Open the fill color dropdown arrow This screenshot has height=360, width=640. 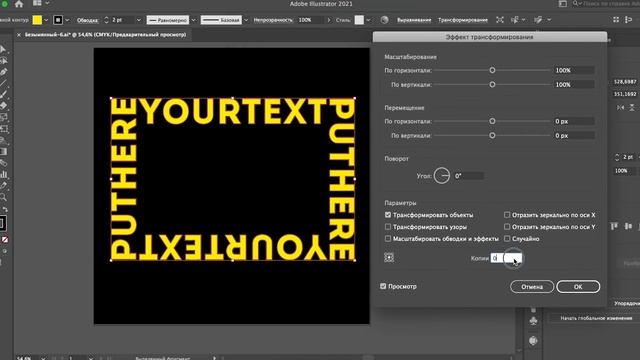(x=46, y=20)
